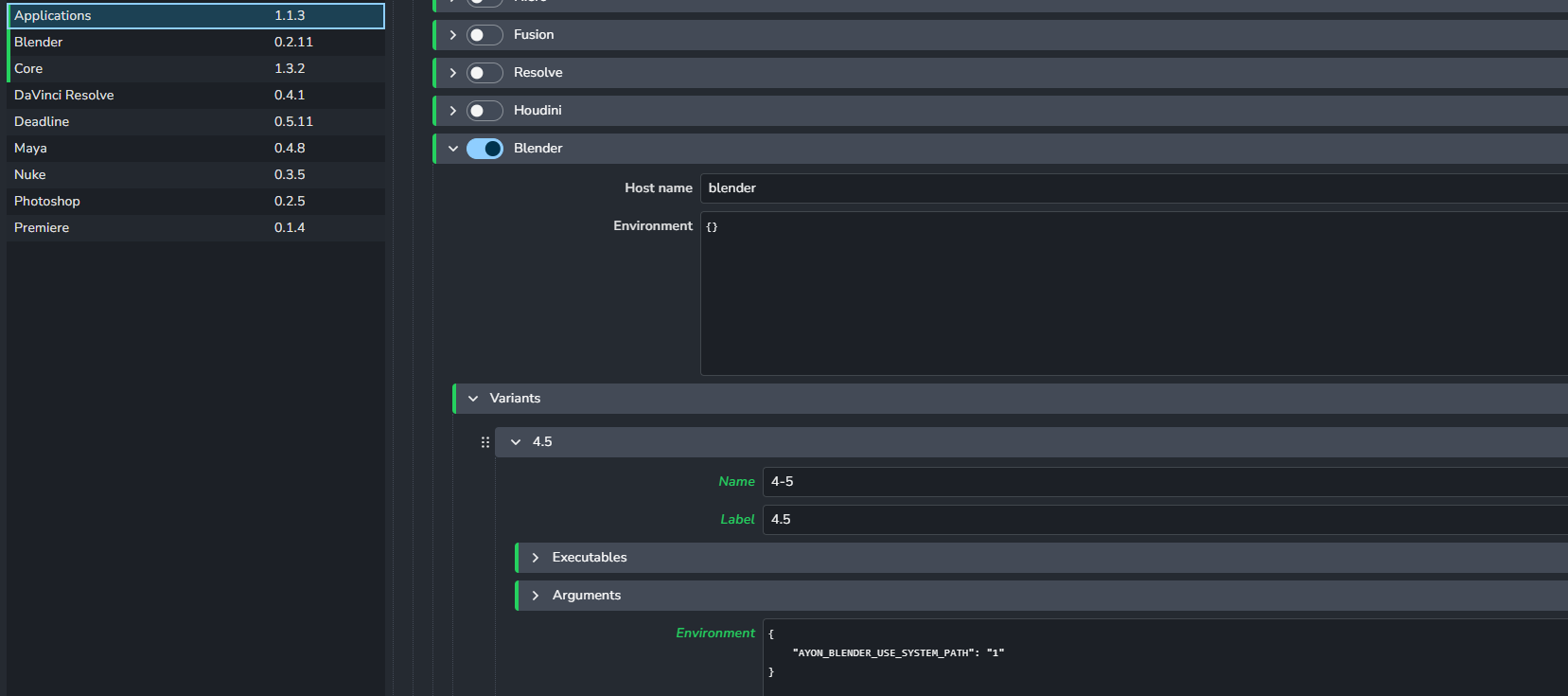Click the drag handle beside variant 4.5
The width and height of the screenshot is (1568, 696).
pos(485,442)
